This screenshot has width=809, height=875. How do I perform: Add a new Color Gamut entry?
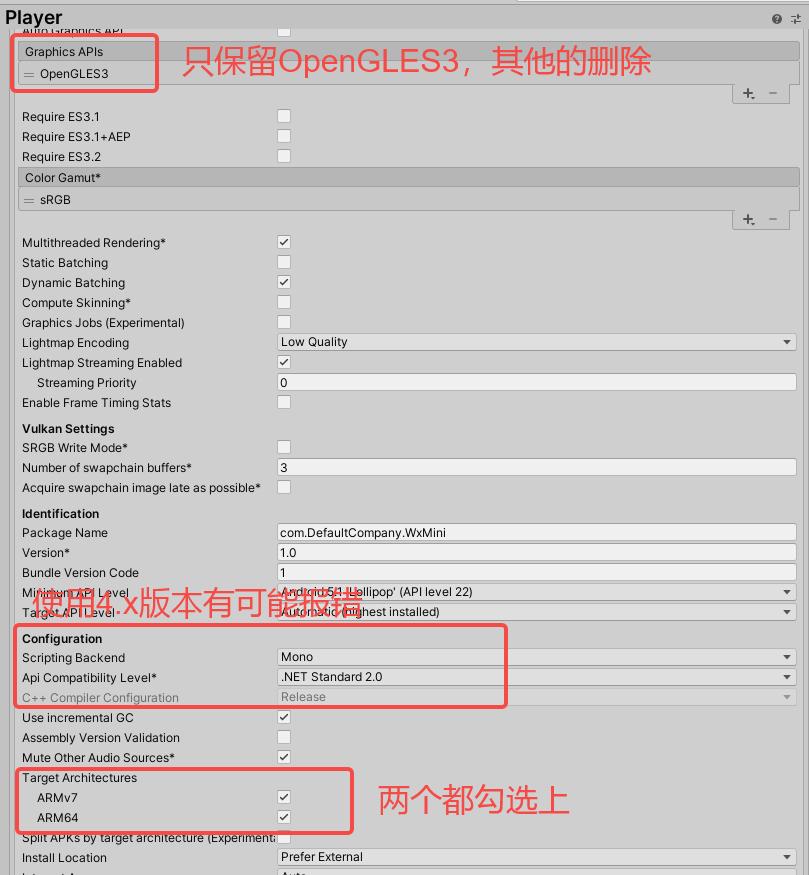[748, 219]
